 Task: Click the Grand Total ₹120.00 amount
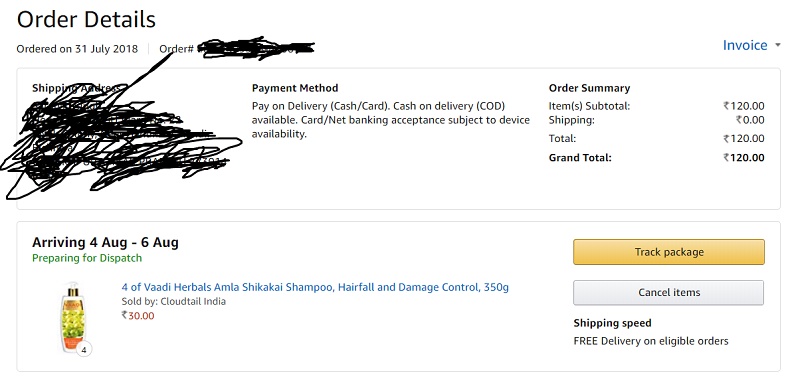coord(744,158)
